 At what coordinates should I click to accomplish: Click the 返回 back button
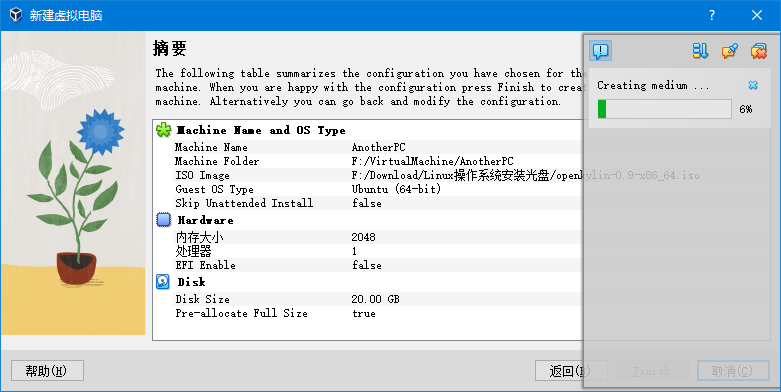[x=571, y=371]
